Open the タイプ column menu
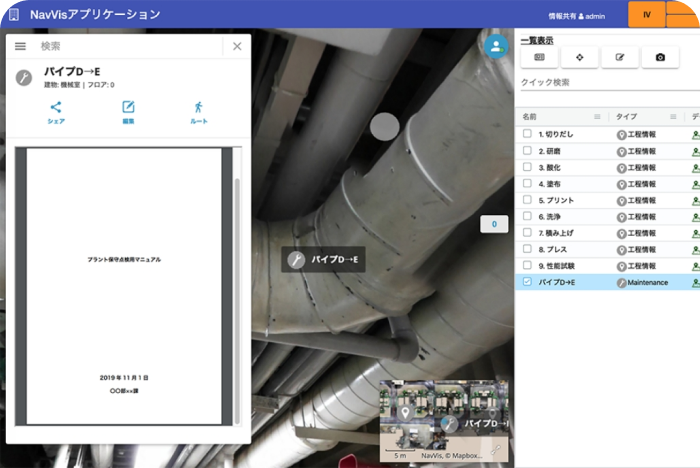This screenshot has width=700, height=468. [675, 117]
